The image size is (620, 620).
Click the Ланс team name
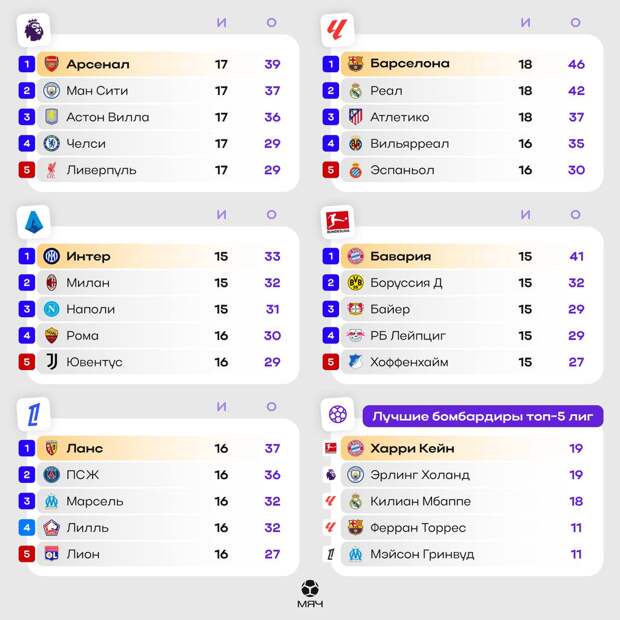click(84, 448)
